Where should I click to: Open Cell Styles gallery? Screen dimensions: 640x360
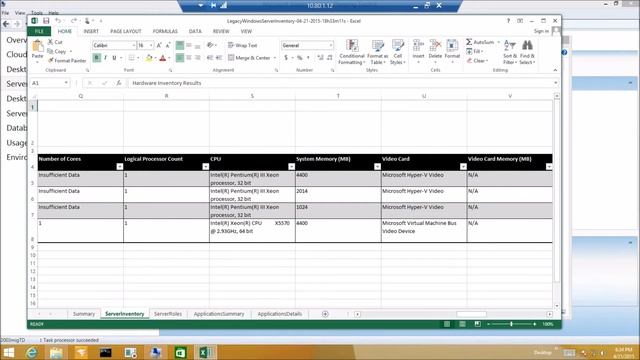pos(398,52)
